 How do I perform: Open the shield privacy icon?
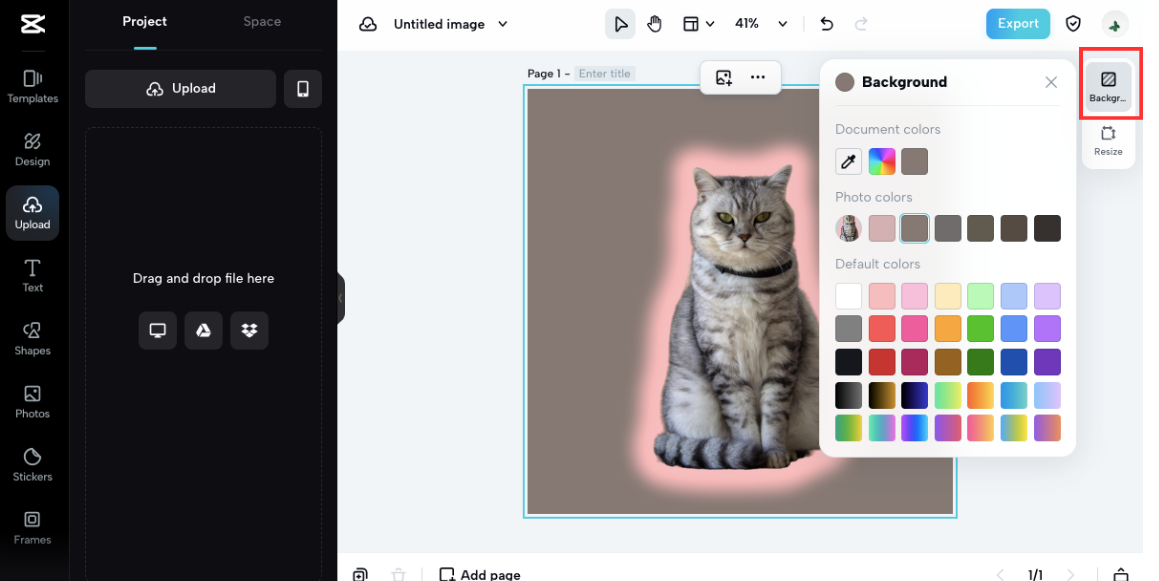(x=1073, y=24)
